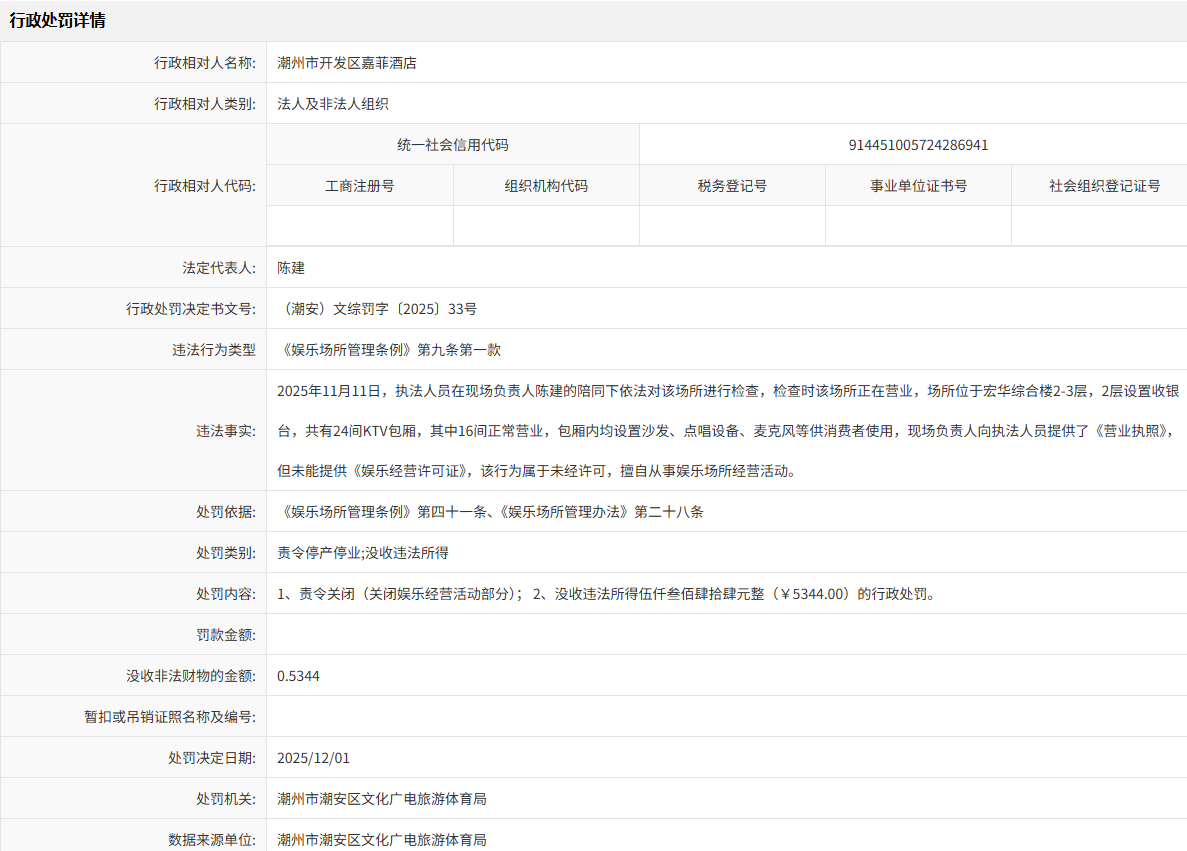Select the hotel name 潮州市开发区嘉菲酒店

[x=347, y=62]
